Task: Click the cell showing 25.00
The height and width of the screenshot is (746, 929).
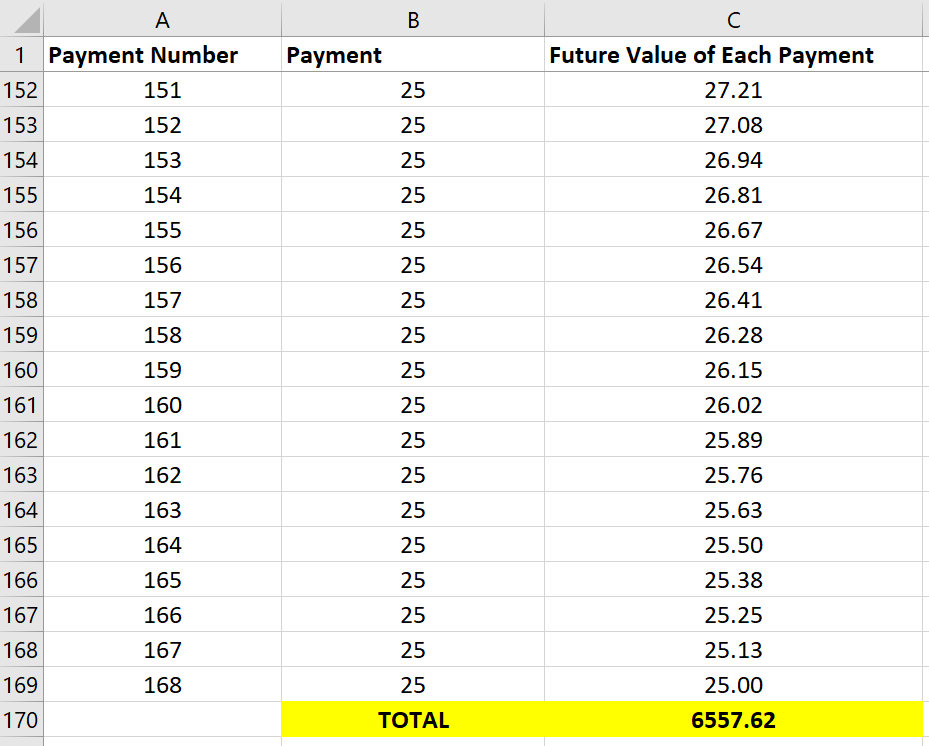Action: point(733,685)
